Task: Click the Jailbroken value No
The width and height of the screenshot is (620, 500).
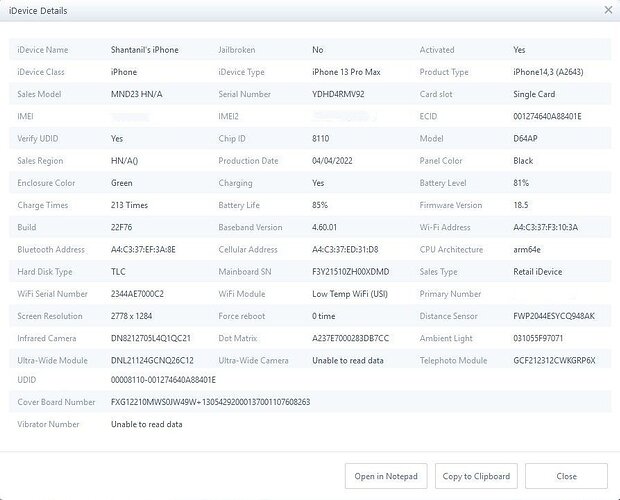Action: 318,50
